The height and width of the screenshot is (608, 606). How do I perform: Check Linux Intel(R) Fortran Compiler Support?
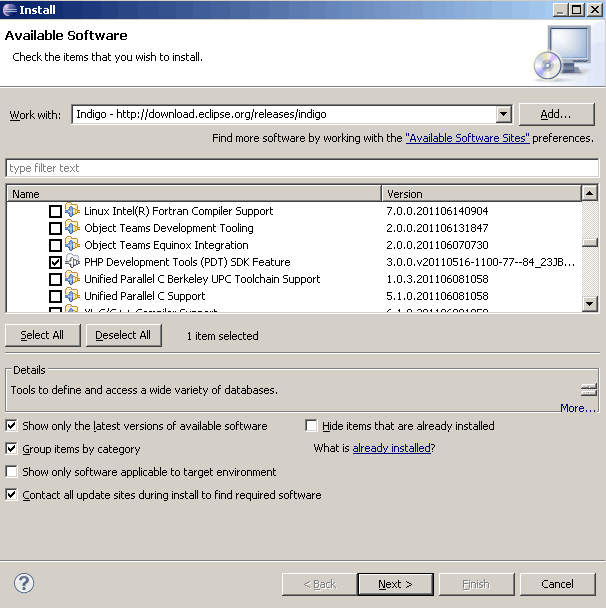coord(55,211)
